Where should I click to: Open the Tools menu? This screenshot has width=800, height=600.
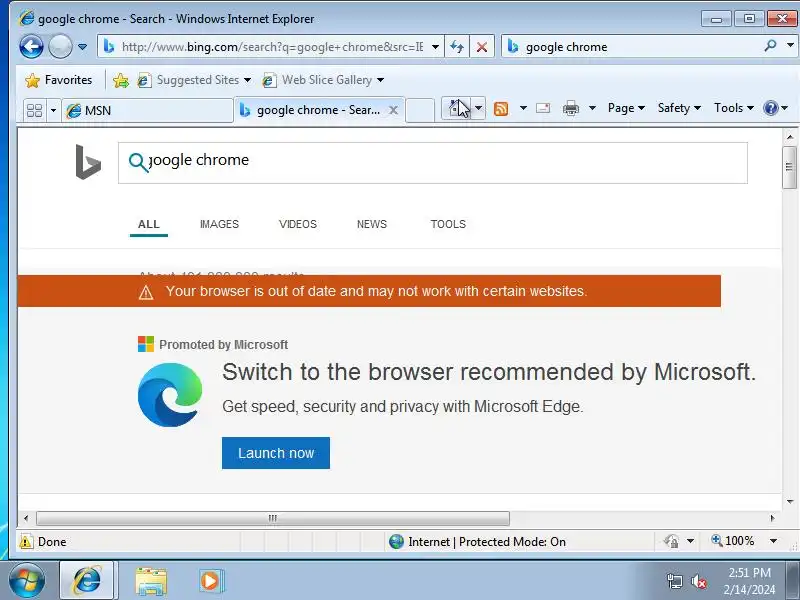tap(733, 108)
